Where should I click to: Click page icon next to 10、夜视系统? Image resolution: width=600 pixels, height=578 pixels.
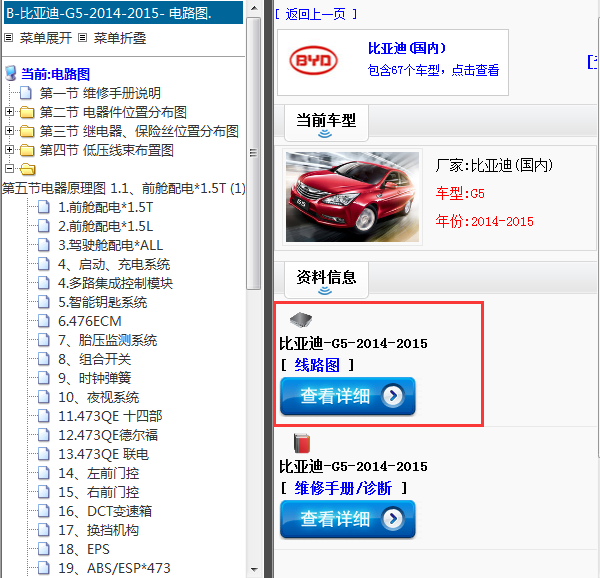coord(44,397)
